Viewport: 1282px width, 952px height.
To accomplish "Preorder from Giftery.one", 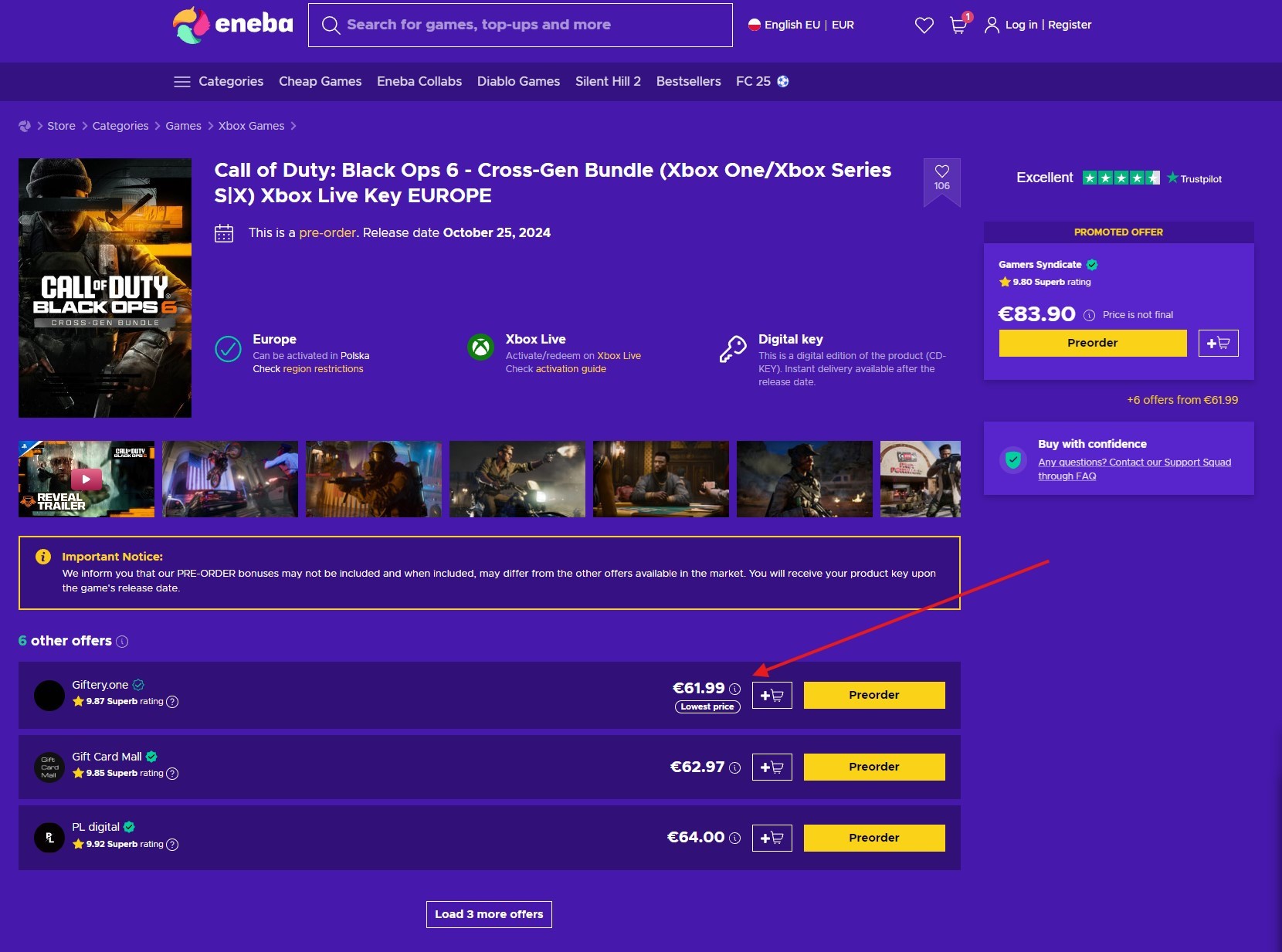I will pos(874,695).
